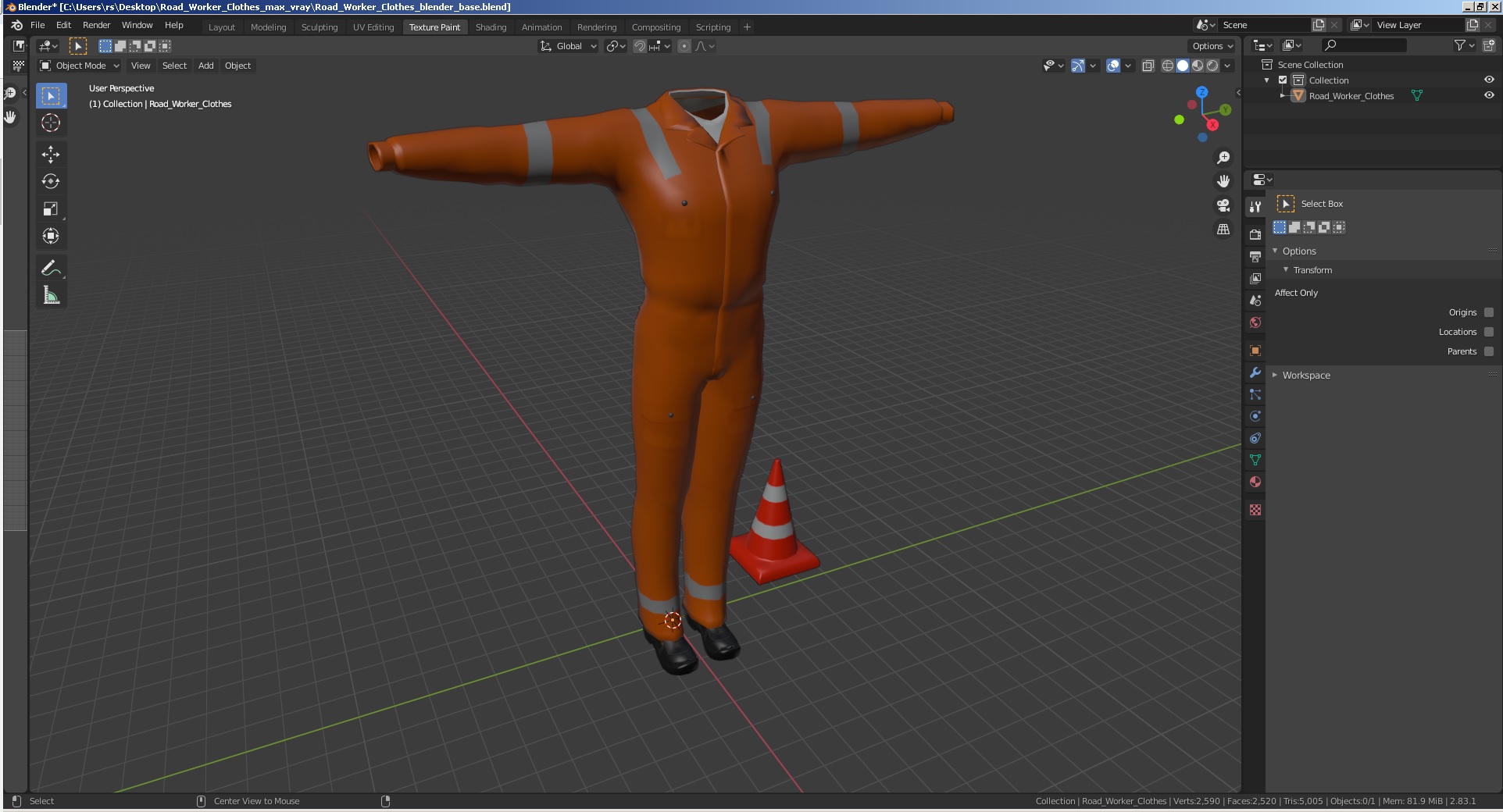Image resolution: width=1503 pixels, height=812 pixels.
Task: Select the Annotate pencil tool
Action: point(51,268)
